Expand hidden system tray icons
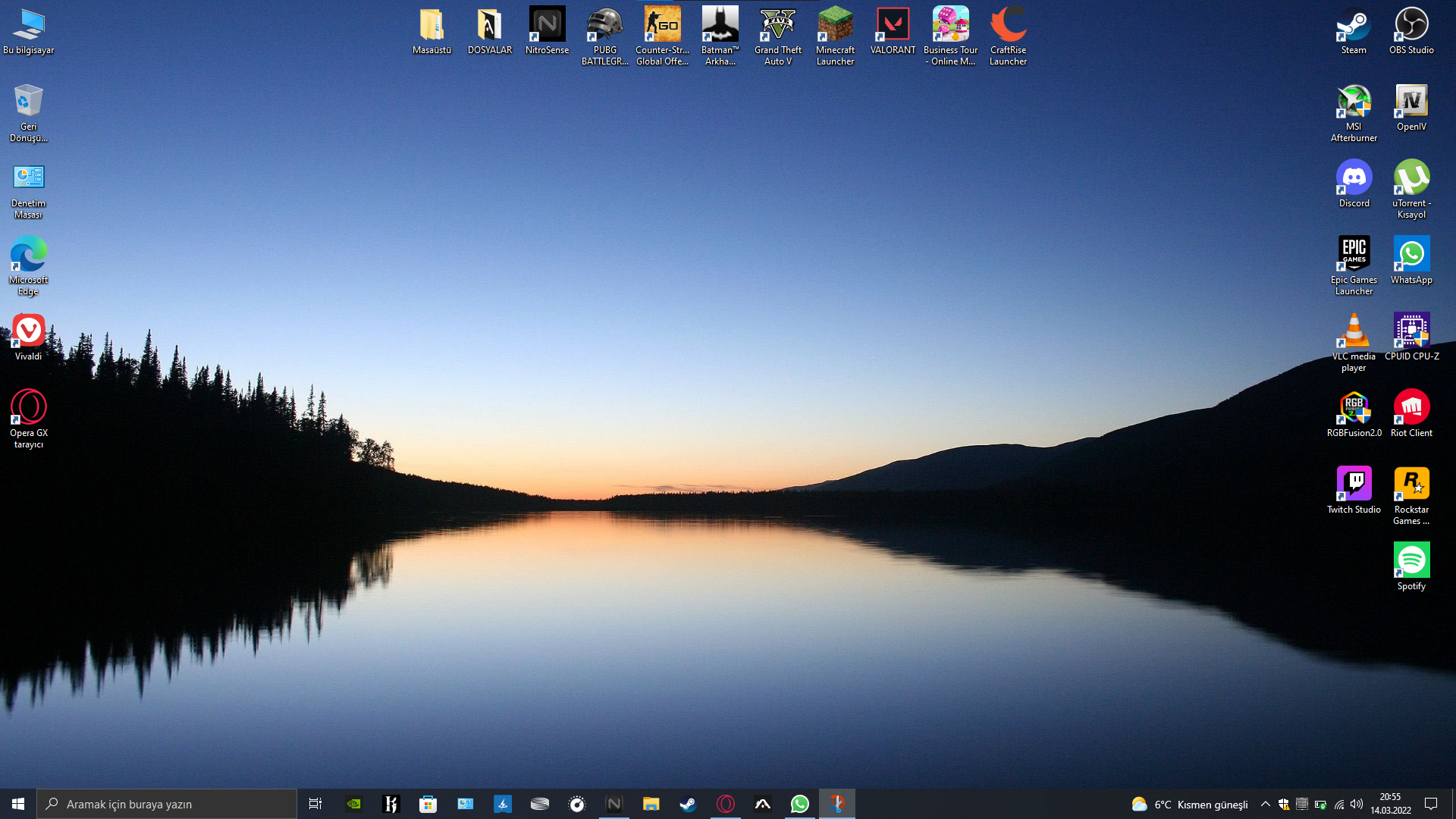Image resolution: width=1456 pixels, height=819 pixels. coord(1265,804)
